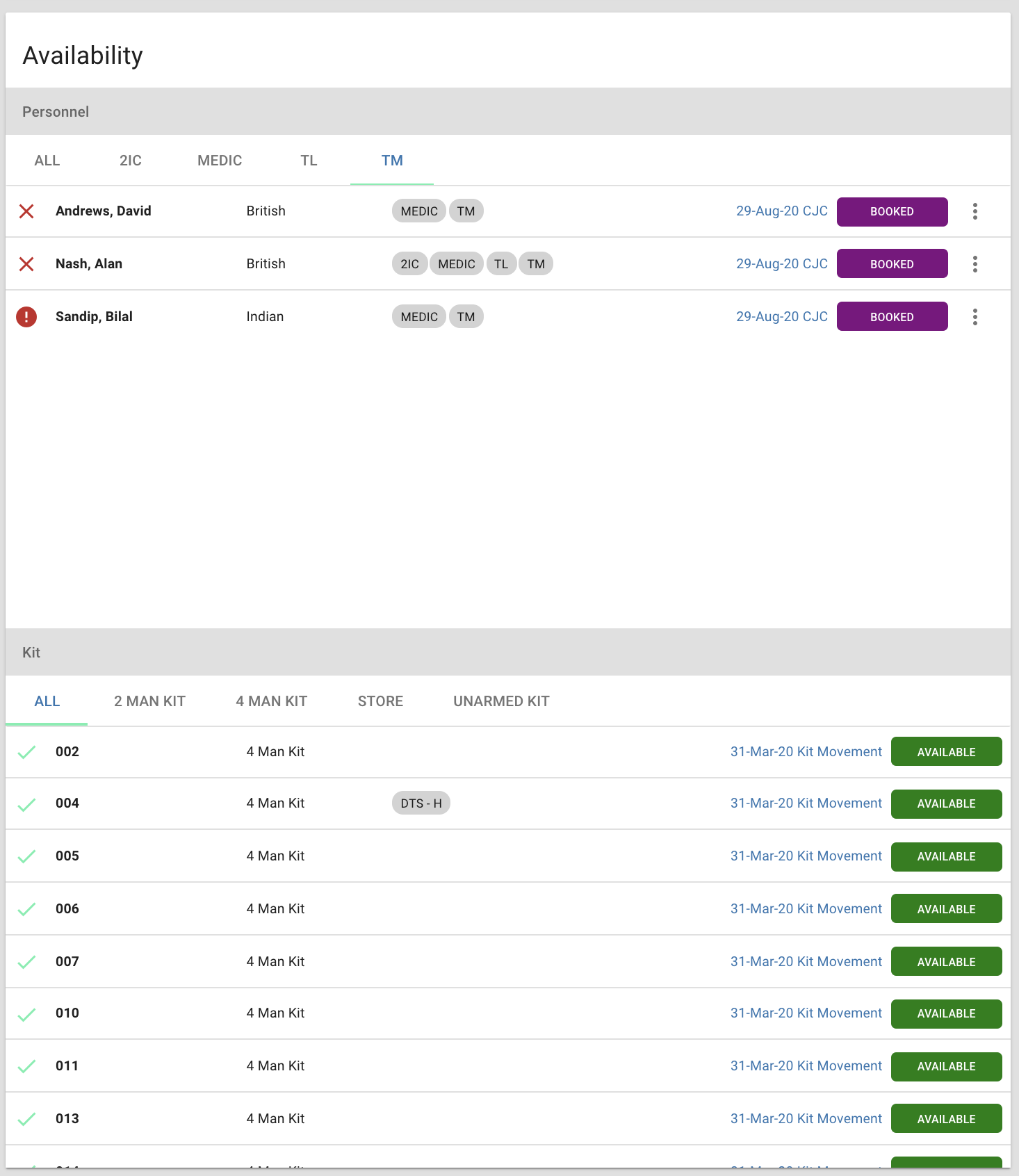Click the AVAILABLE button for kit 002

coord(946,752)
